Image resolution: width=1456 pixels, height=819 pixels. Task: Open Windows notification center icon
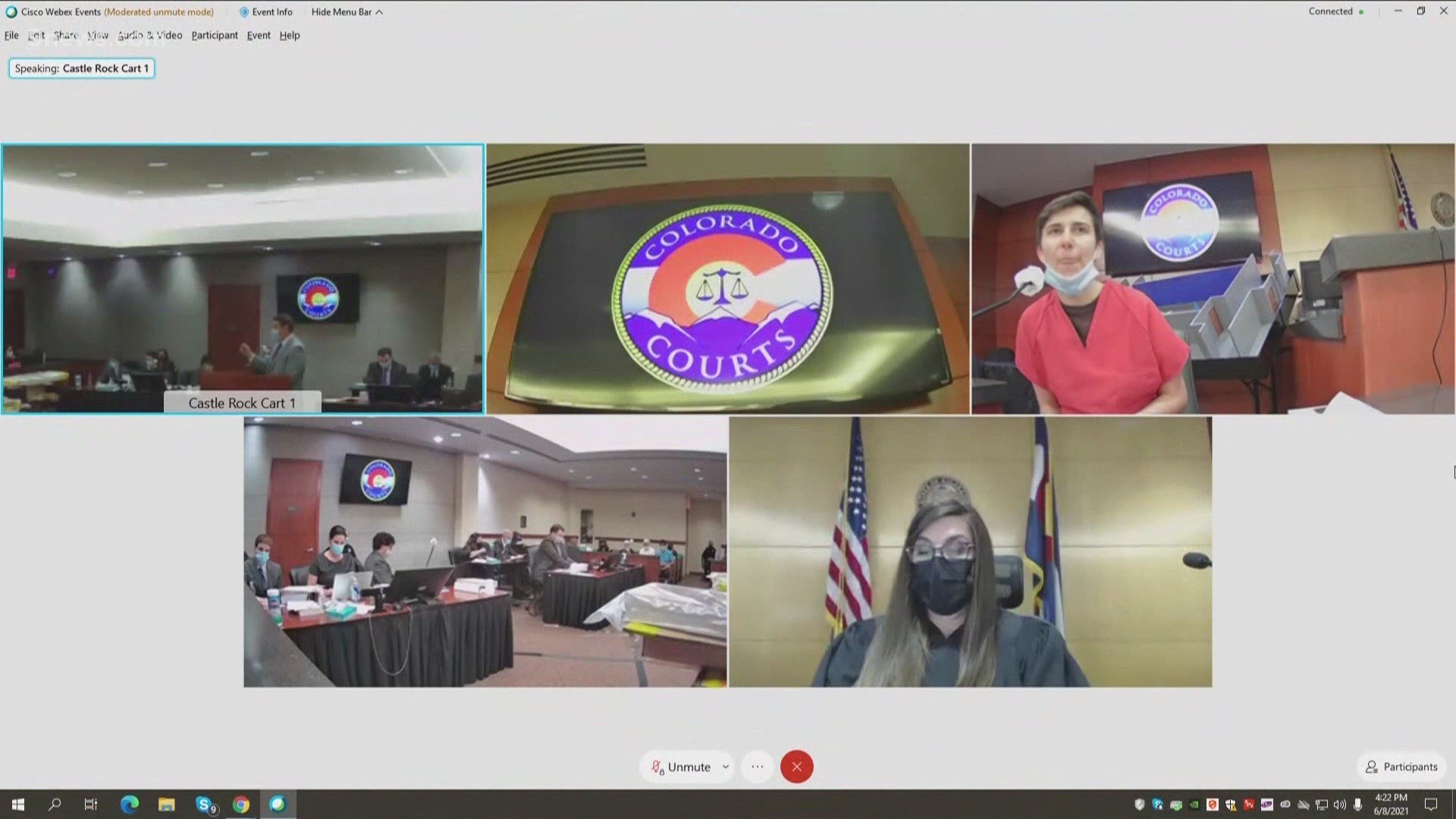click(x=1431, y=805)
